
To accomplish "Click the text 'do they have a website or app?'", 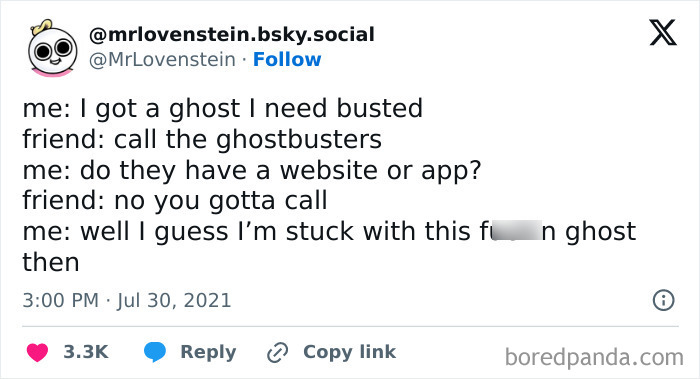I will click(x=280, y=171).
